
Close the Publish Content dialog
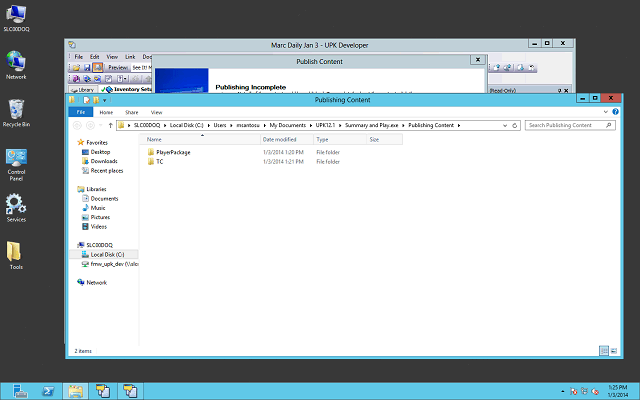[x=478, y=60]
